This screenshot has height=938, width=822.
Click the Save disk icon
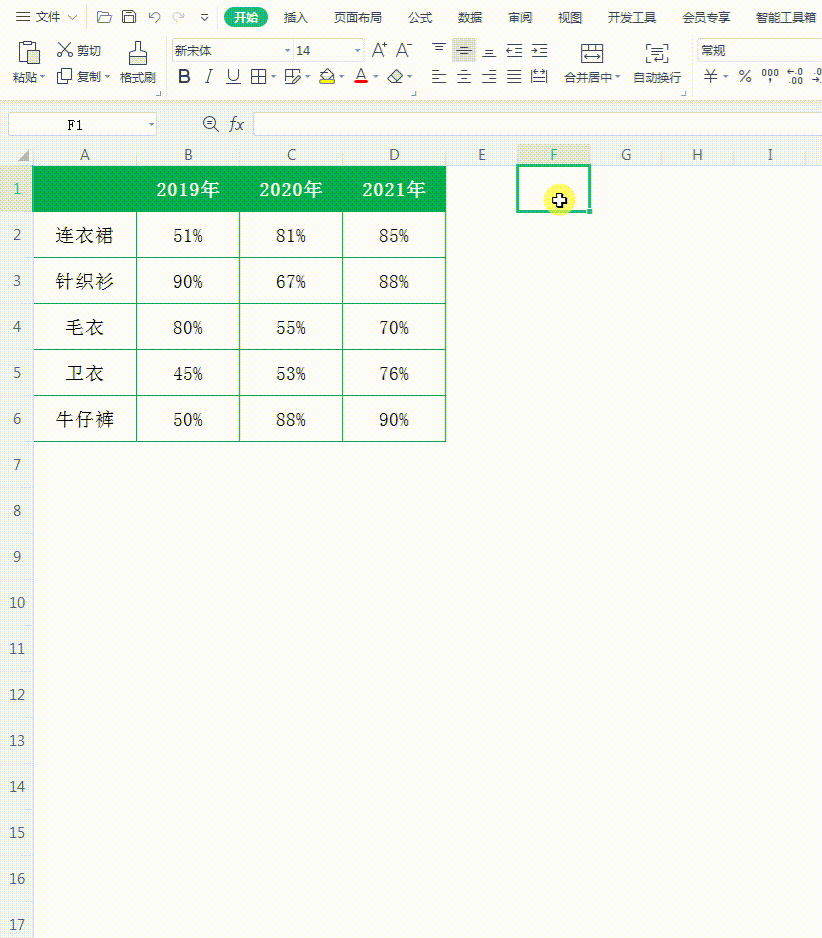129,17
